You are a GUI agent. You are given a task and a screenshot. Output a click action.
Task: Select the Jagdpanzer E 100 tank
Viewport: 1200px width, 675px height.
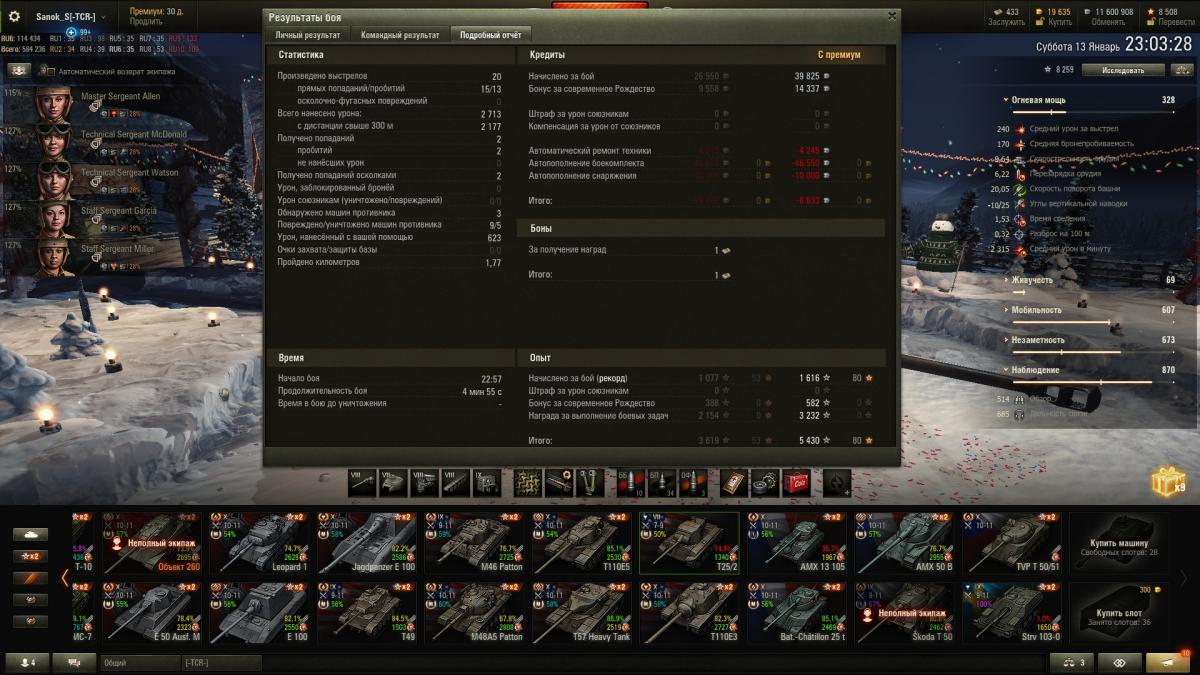click(x=368, y=543)
